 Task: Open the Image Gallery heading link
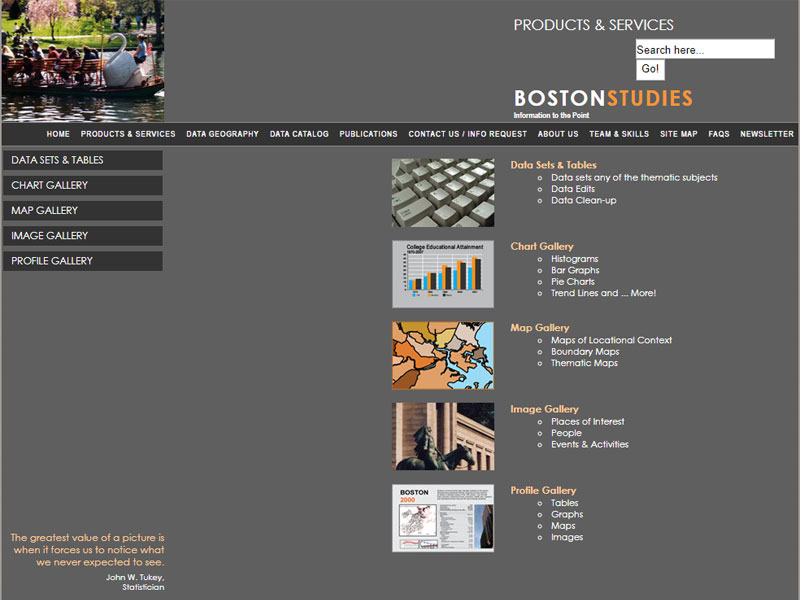coord(544,409)
